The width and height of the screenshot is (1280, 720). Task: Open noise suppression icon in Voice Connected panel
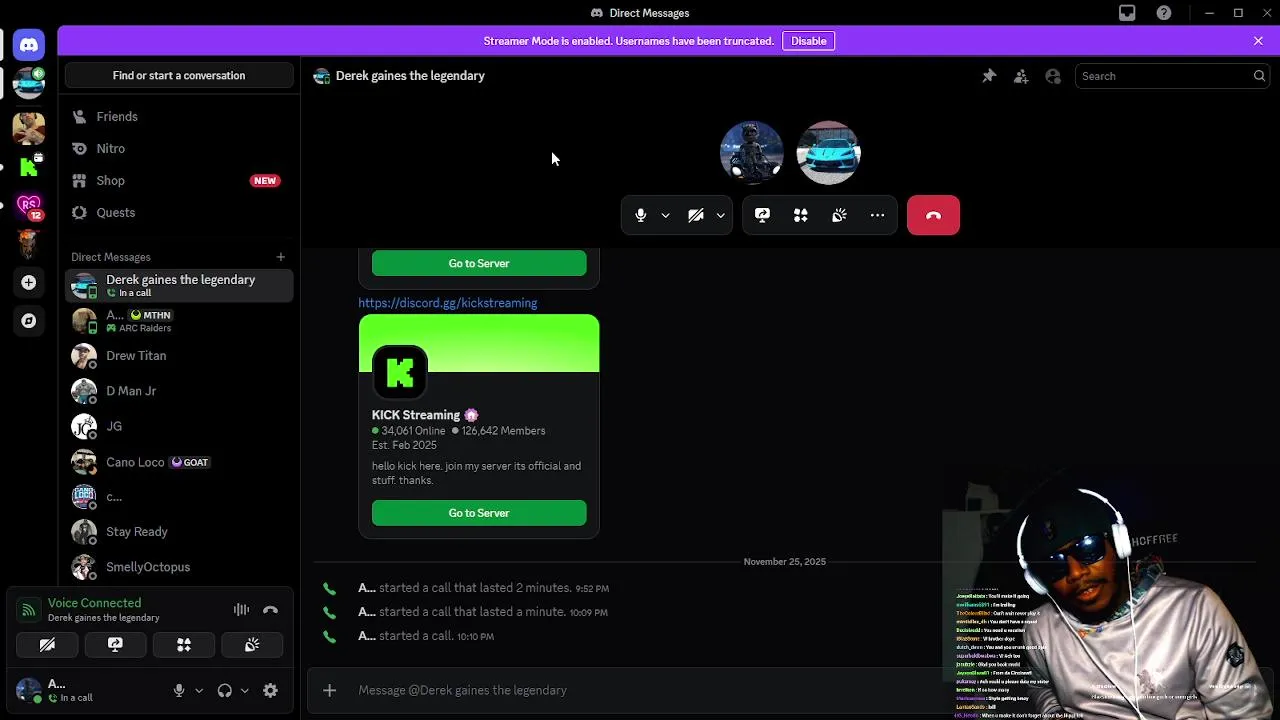(241, 610)
